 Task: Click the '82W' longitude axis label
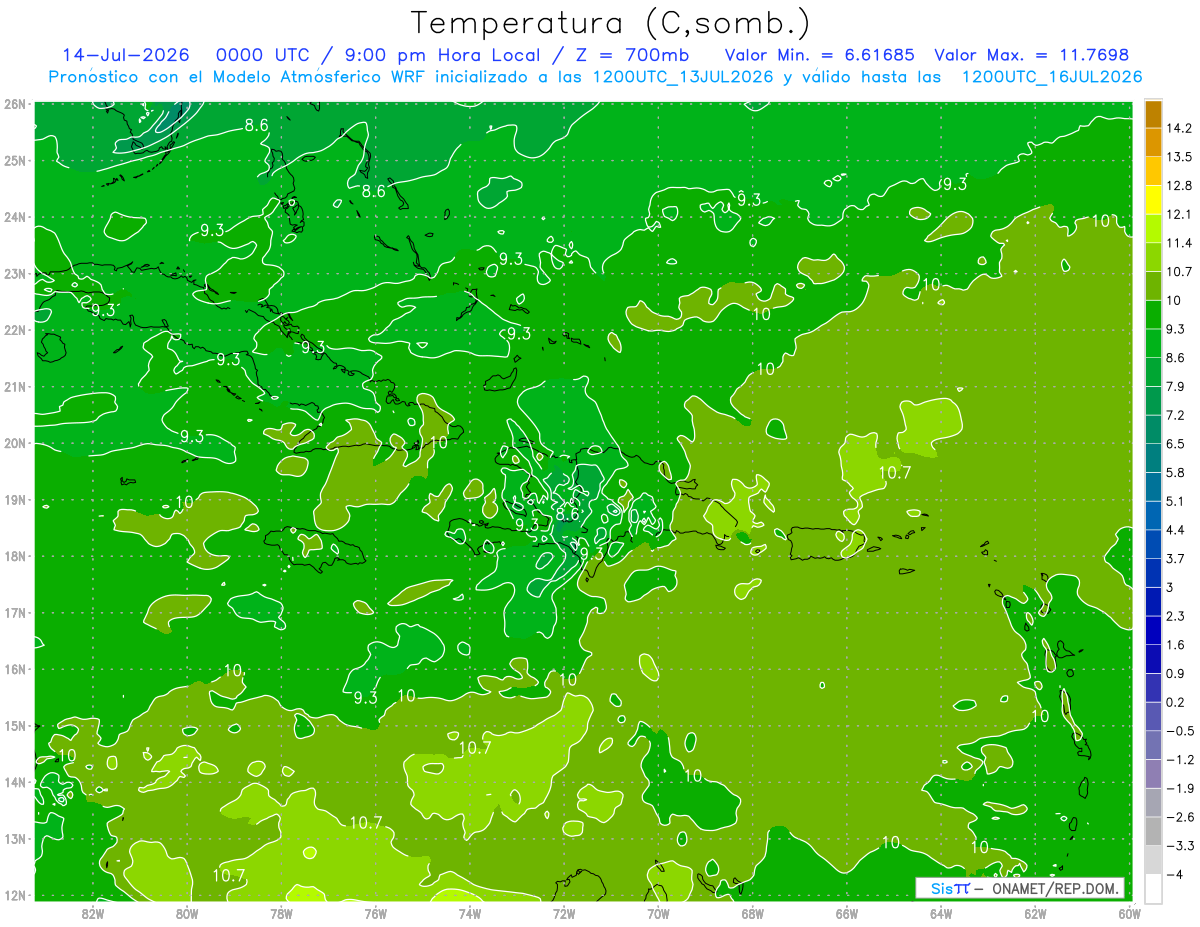(93, 913)
